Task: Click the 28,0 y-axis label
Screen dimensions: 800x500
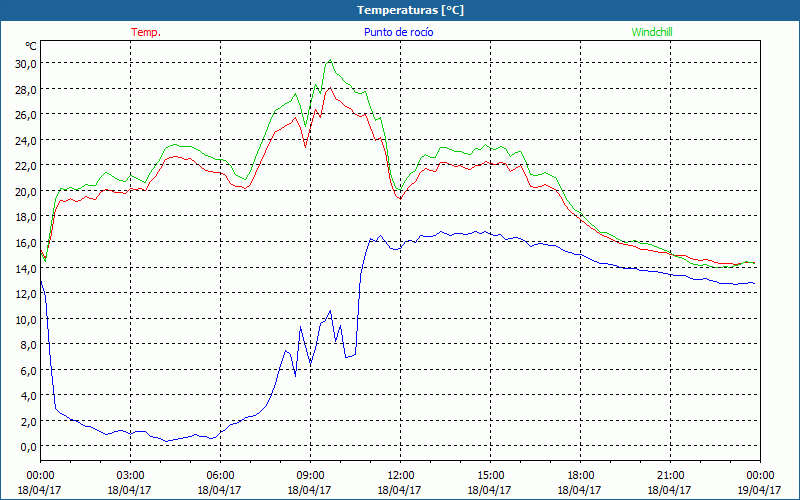Action: [26, 89]
